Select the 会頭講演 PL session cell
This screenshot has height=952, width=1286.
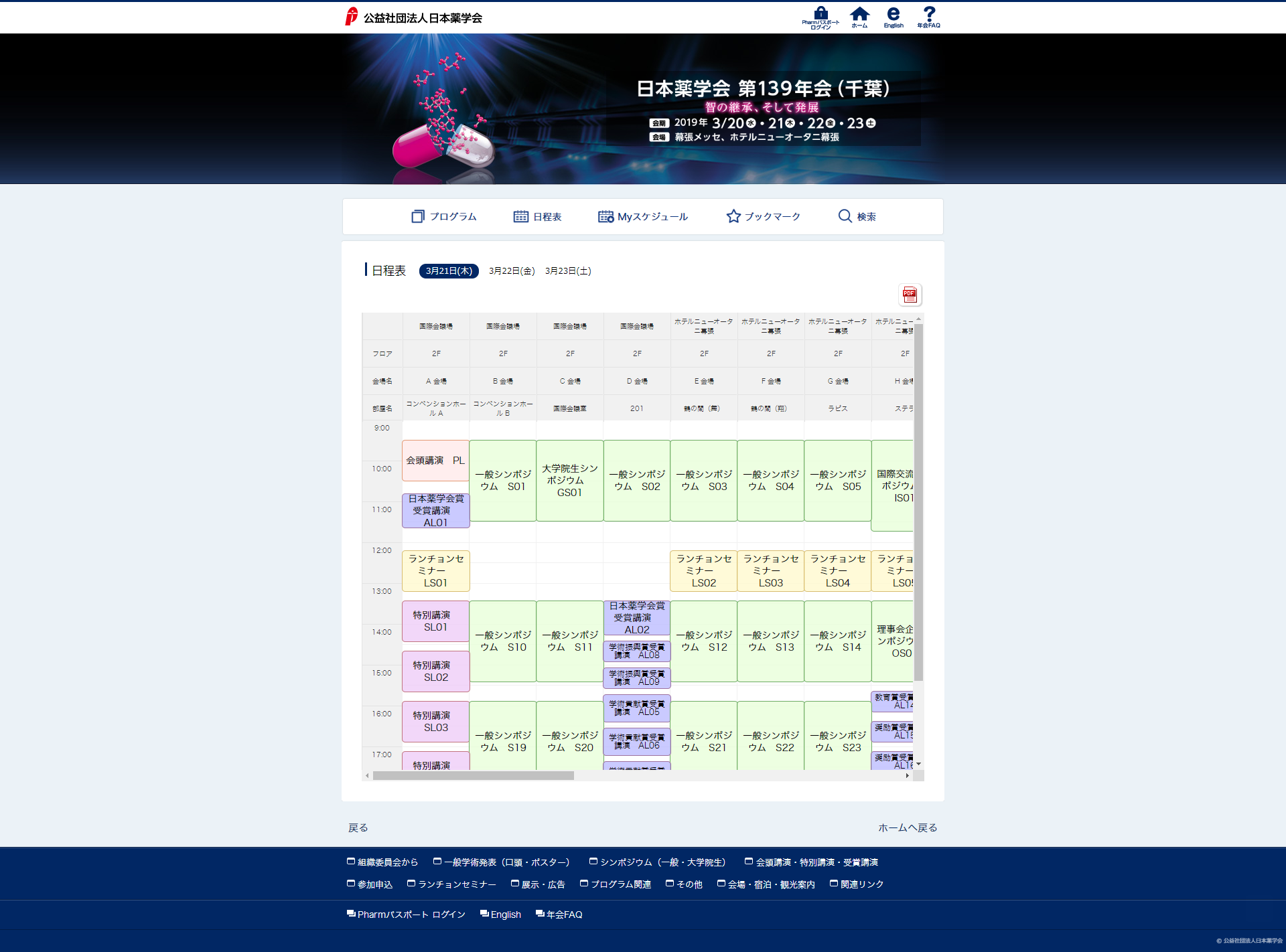tap(435, 461)
